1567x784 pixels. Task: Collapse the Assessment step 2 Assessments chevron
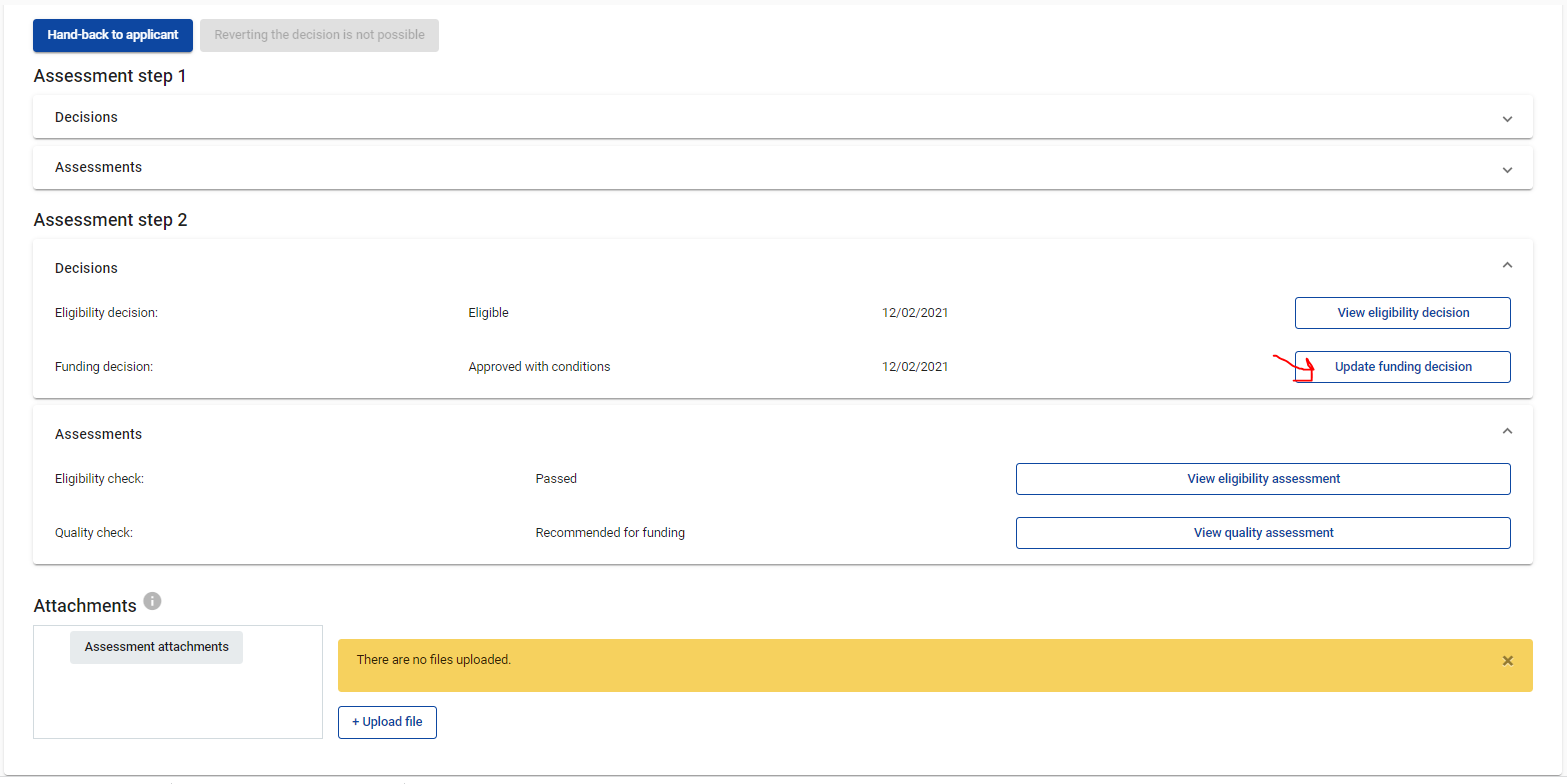[1507, 432]
